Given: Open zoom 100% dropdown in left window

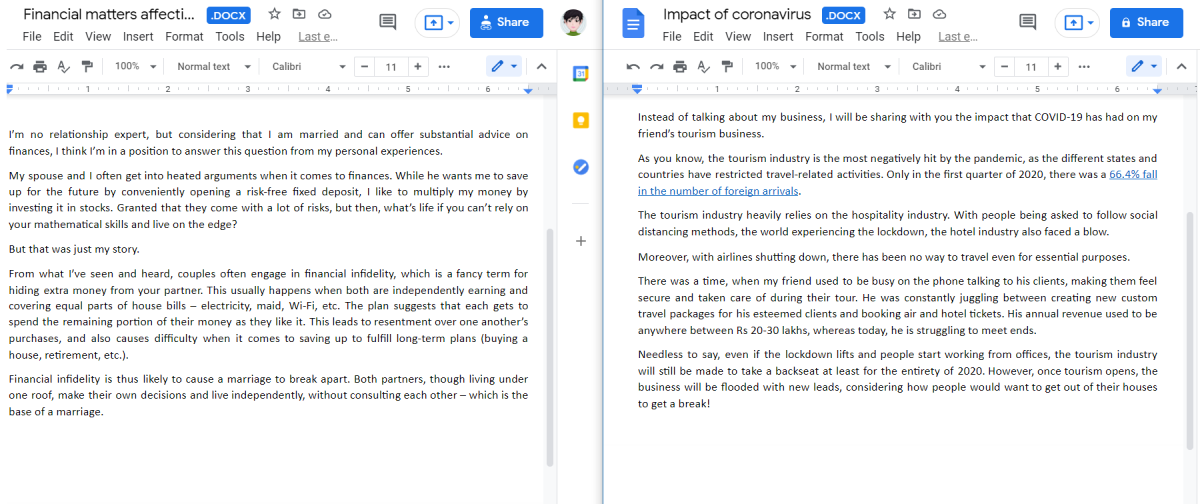Looking at the screenshot, I should [136, 67].
